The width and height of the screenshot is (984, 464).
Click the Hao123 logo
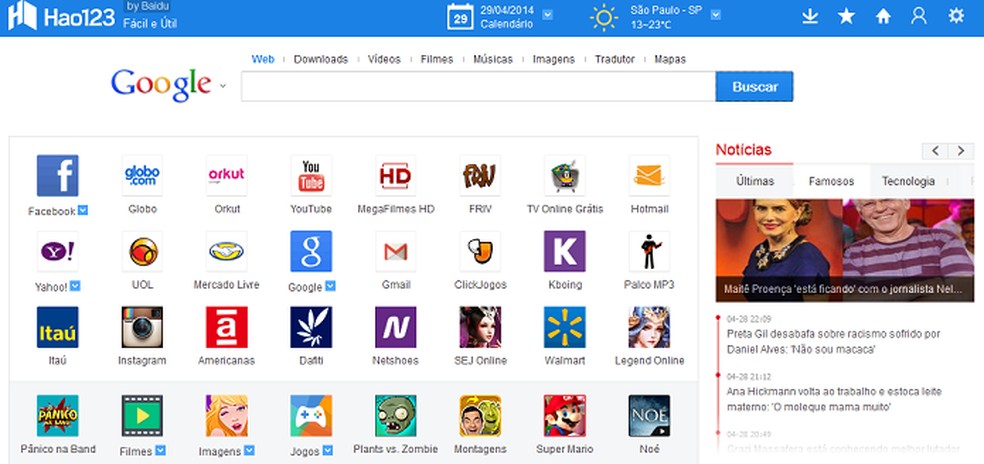click(x=62, y=16)
